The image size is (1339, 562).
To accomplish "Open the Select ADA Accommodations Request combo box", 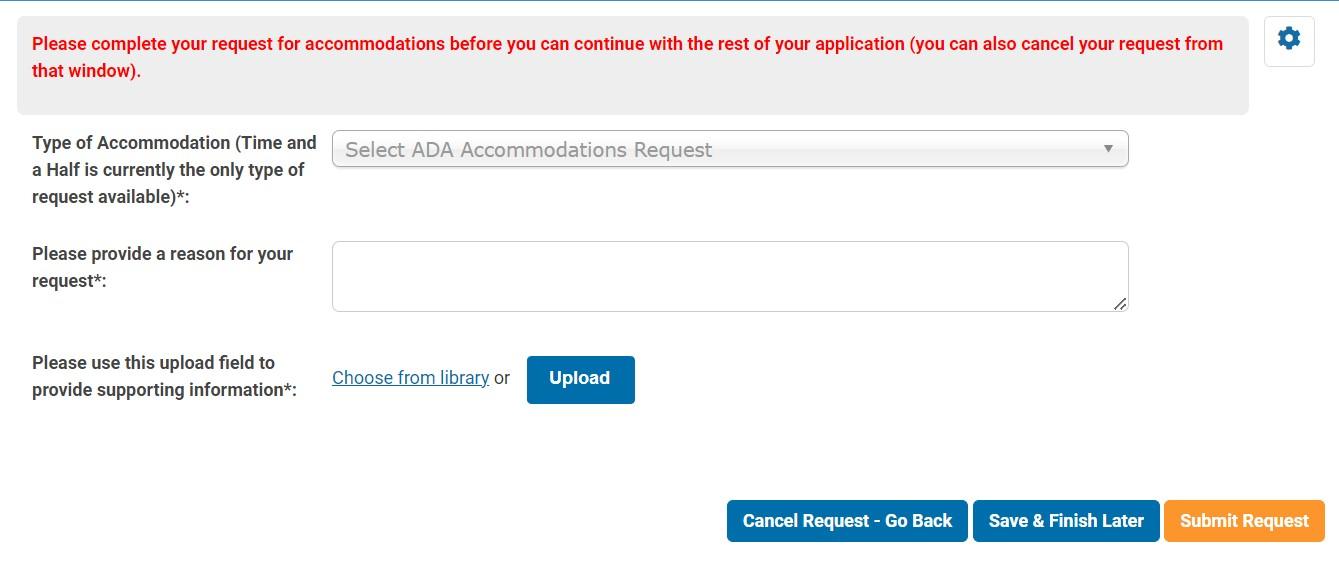I will point(730,149).
